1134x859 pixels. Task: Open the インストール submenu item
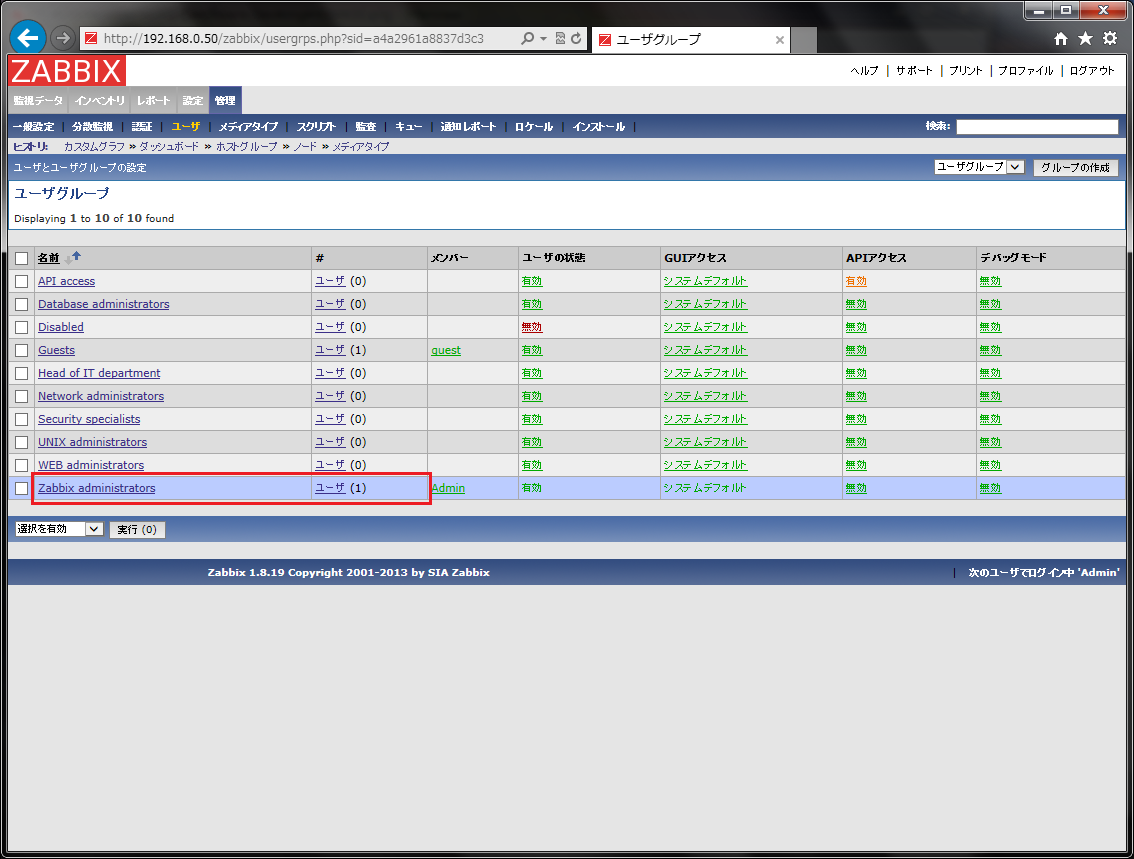click(x=599, y=127)
